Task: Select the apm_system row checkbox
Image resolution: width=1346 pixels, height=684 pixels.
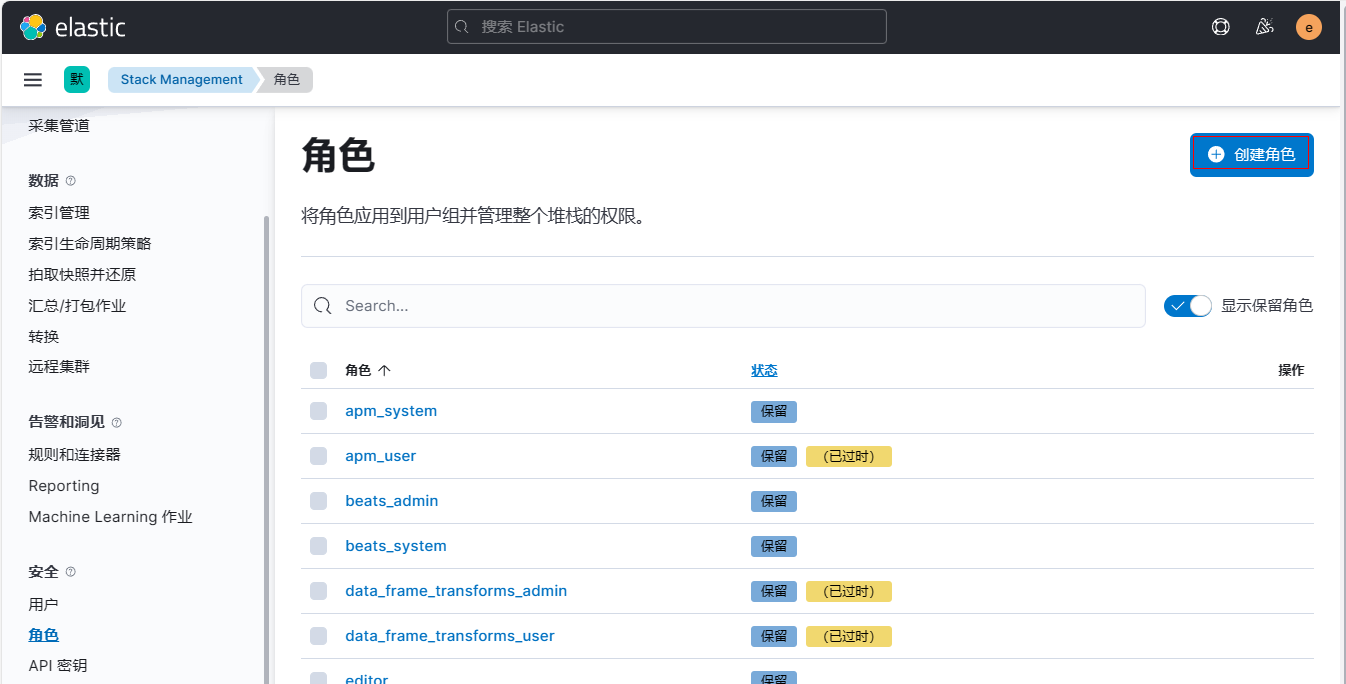Action: pos(318,411)
